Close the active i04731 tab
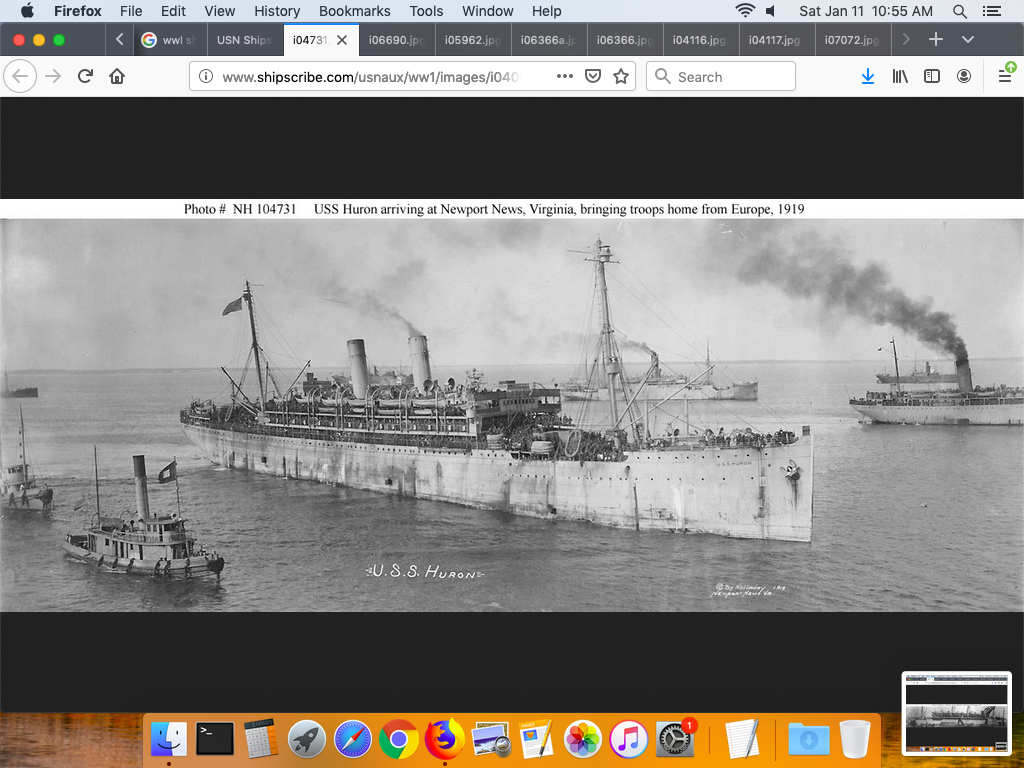This screenshot has width=1024, height=768. coord(342,40)
